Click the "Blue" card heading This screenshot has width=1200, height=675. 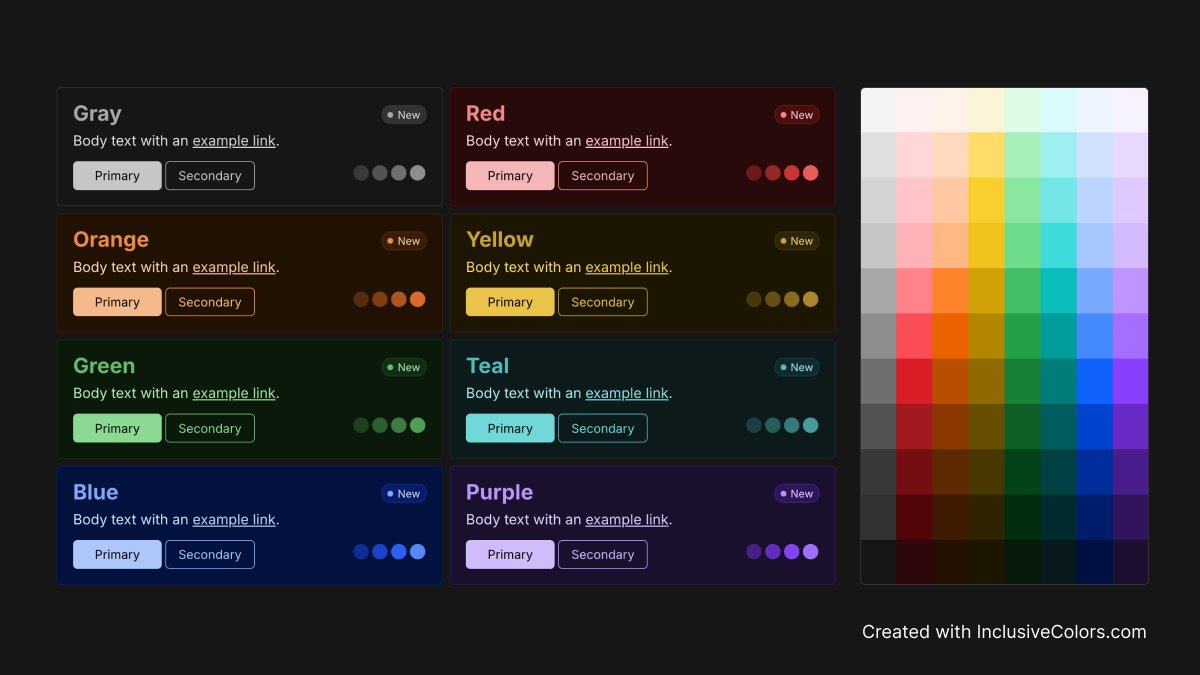click(96, 491)
